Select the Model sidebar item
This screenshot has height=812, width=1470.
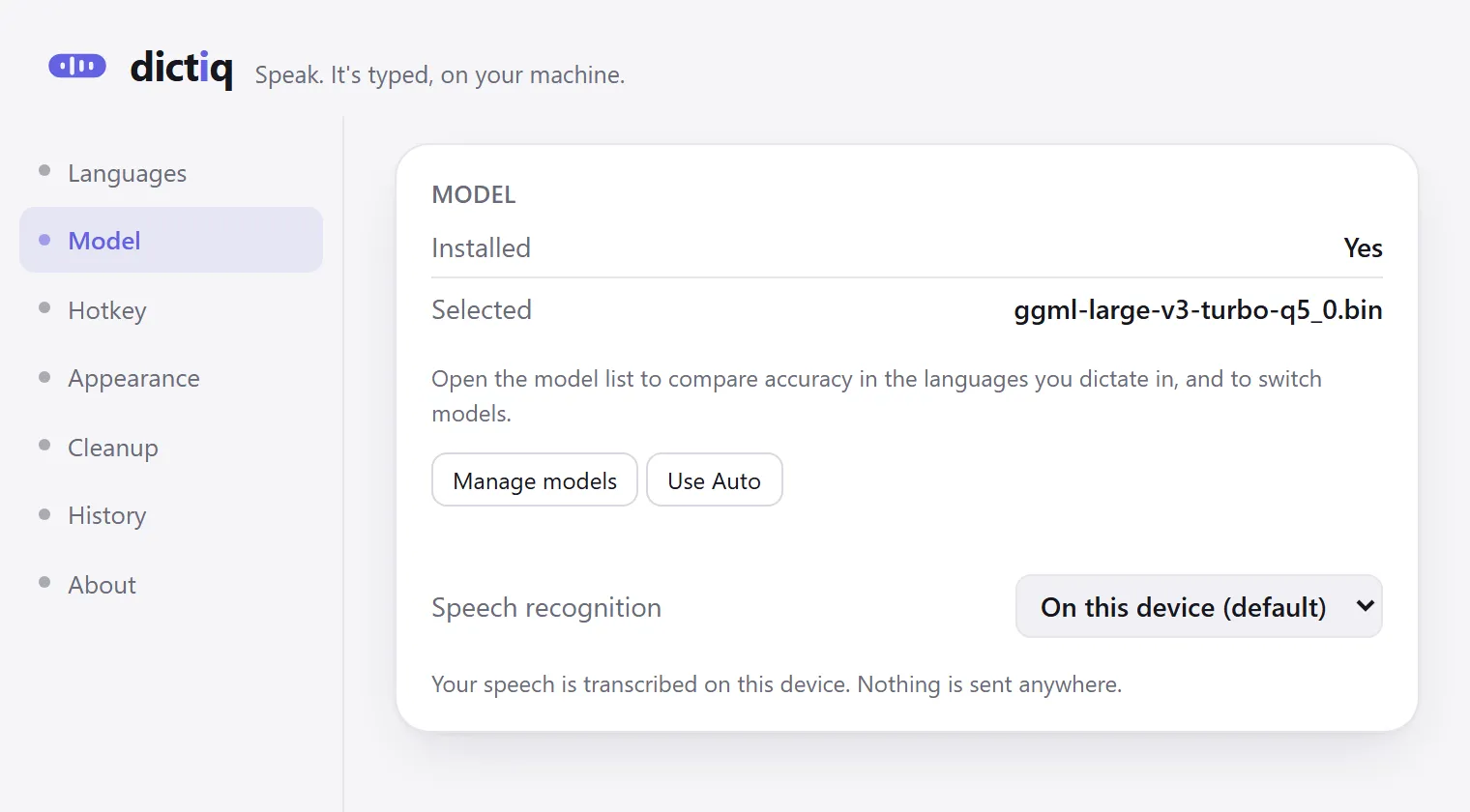click(171, 240)
